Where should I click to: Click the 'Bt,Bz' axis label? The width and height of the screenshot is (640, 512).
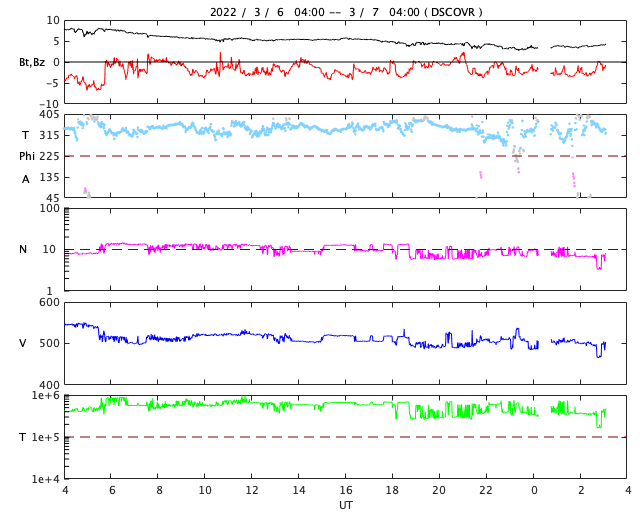point(32,62)
